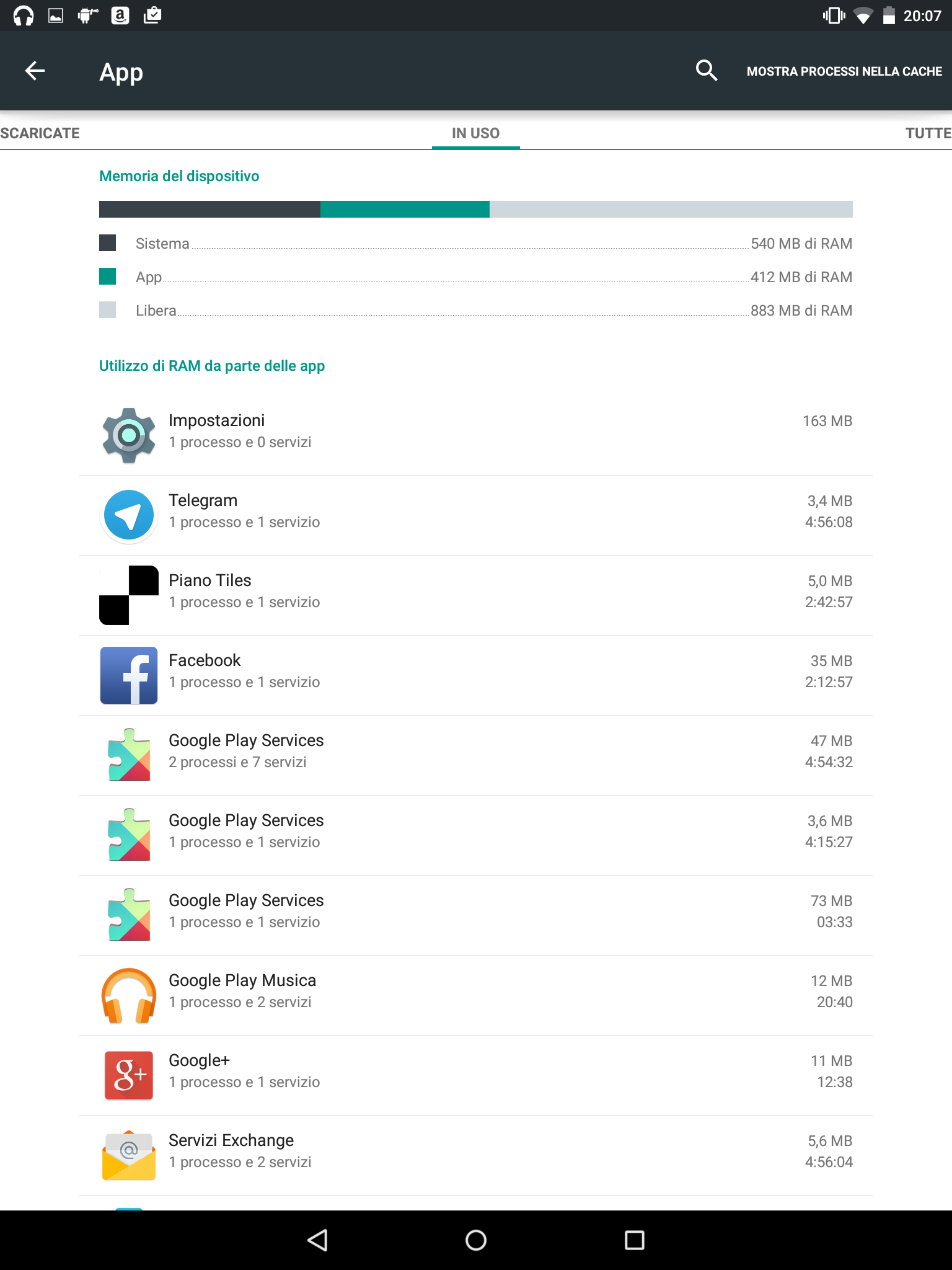Open the search magnifier icon
Screen dimensions: 952x1270
[x=706, y=71]
